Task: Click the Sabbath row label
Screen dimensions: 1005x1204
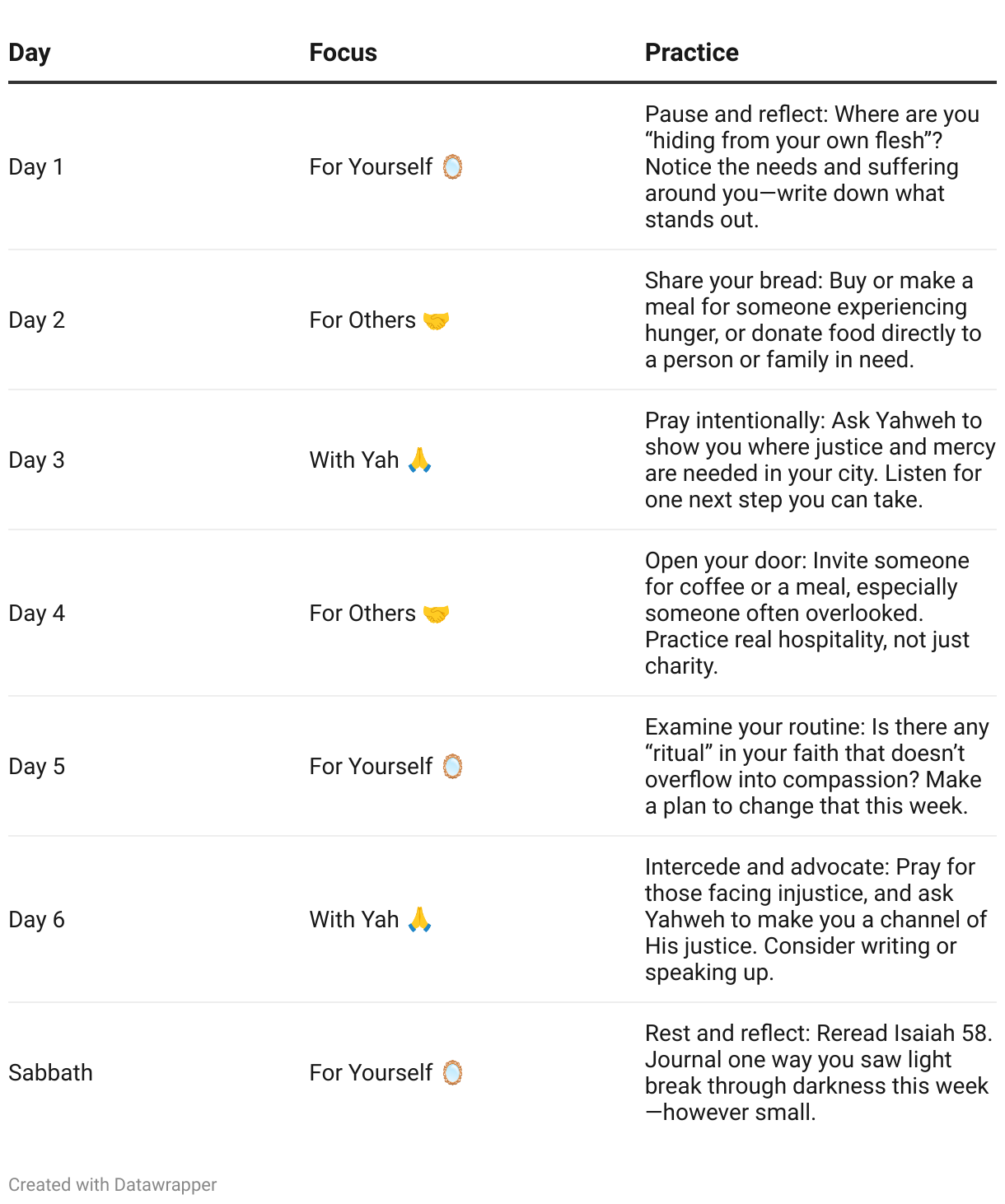Action: 50,1072
